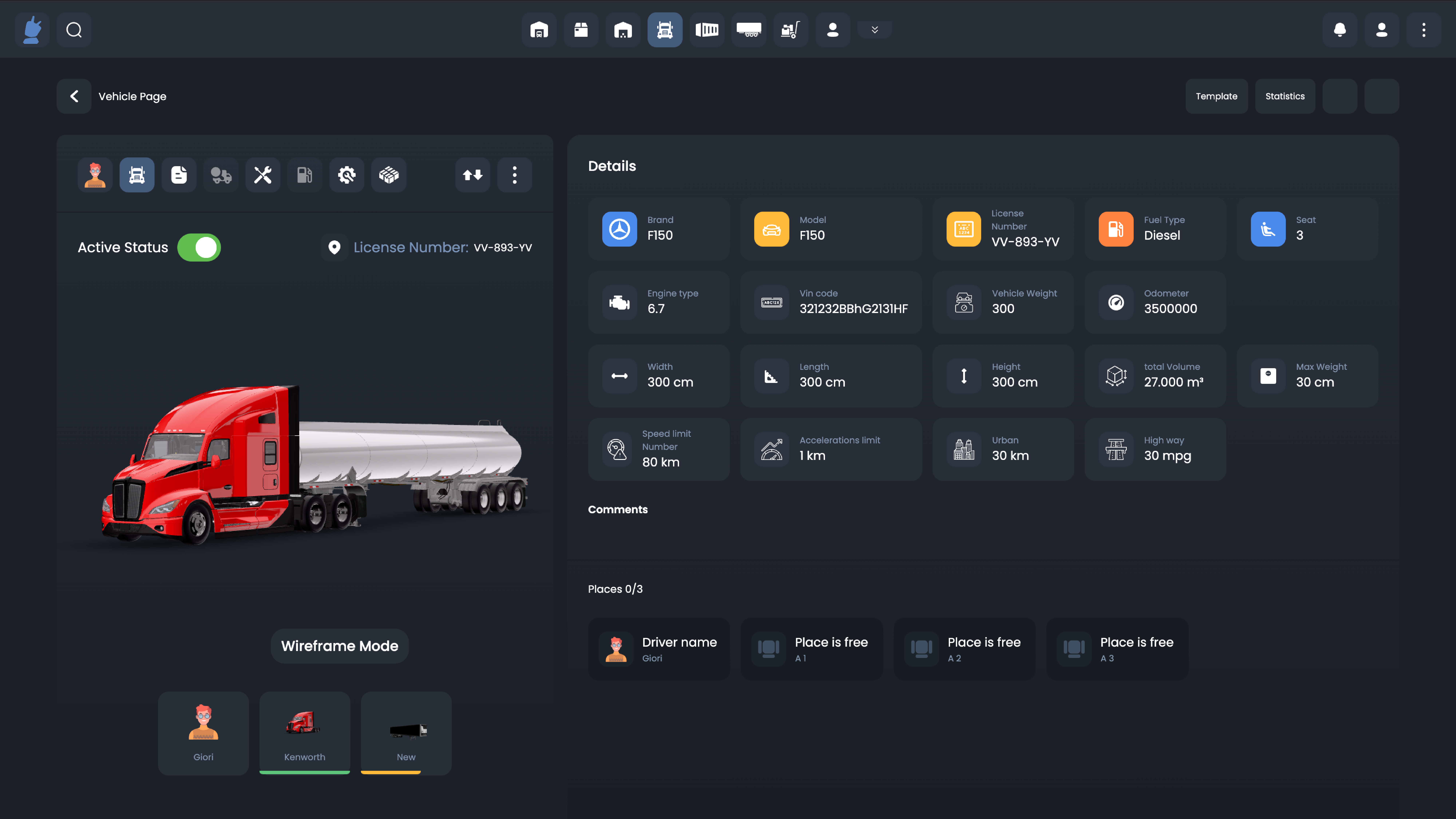Open the Driver name Giori place card

coord(659,649)
